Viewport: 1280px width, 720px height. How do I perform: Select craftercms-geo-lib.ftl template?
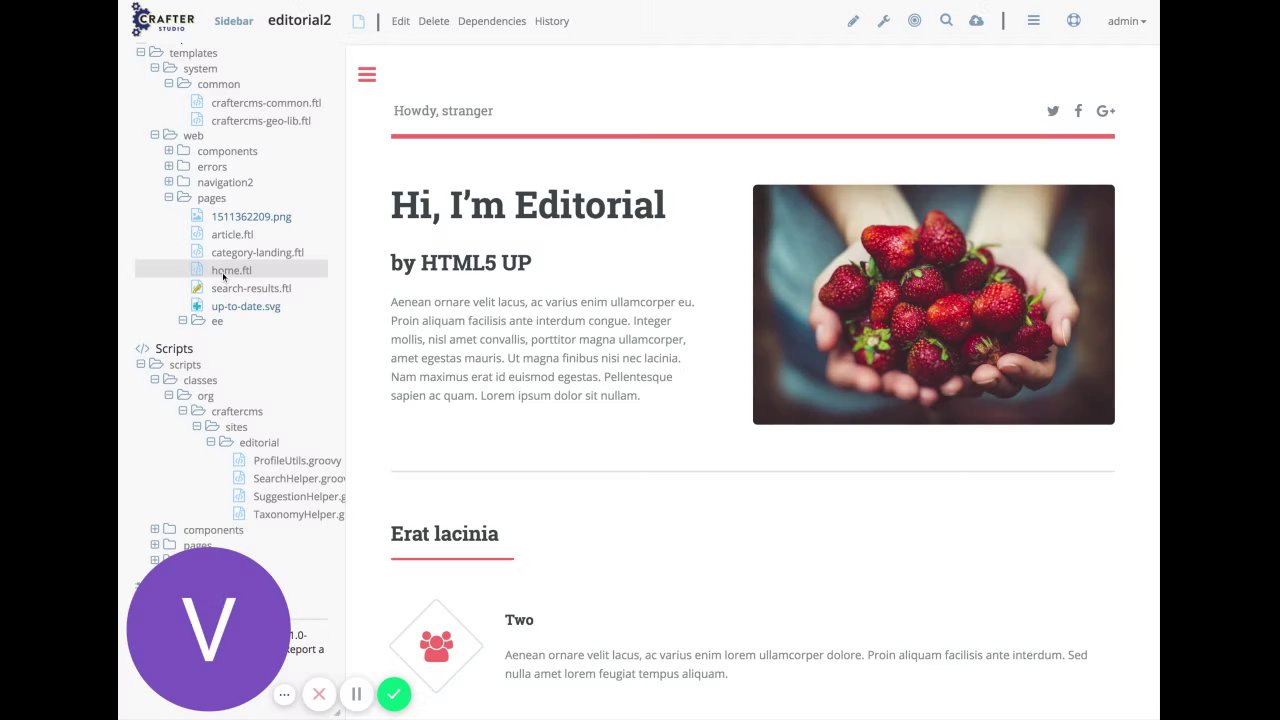(261, 121)
